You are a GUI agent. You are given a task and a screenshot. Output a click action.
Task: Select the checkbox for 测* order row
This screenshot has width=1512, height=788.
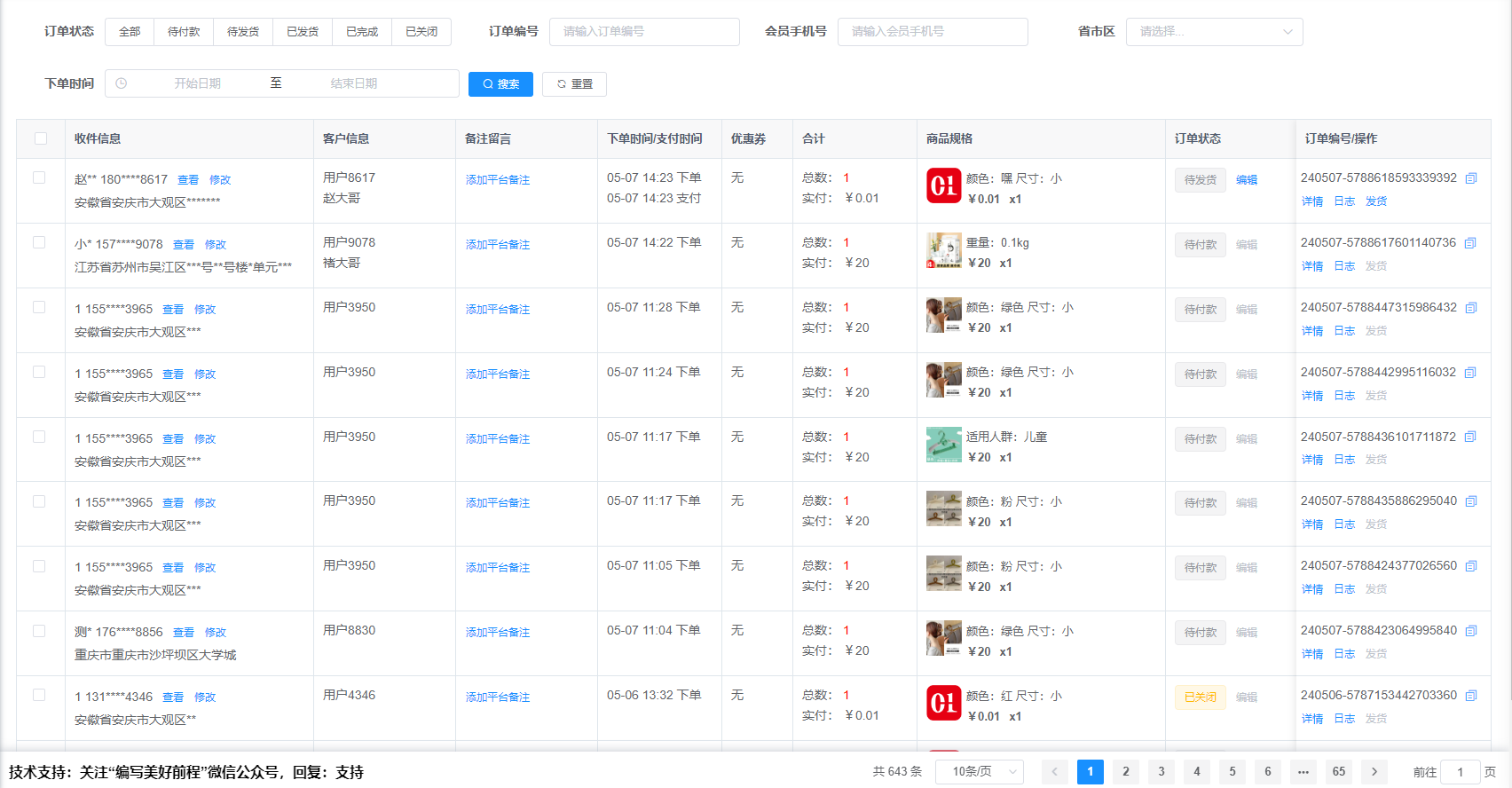(x=39, y=631)
